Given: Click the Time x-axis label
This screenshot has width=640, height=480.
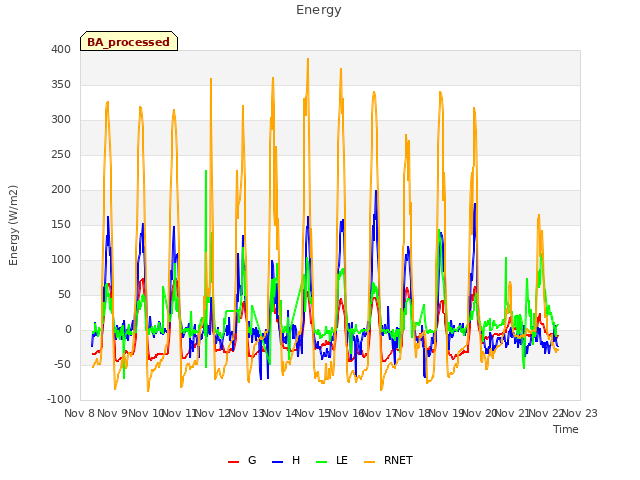Looking at the screenshot, I should pos(566,429).
